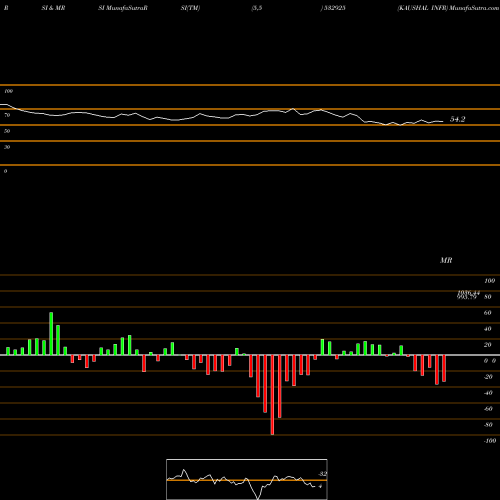Click the KAUSHAL INFR MunafaSutra.com title text
Viewport: 500px width, 500px height.
[x=448, y=8]
